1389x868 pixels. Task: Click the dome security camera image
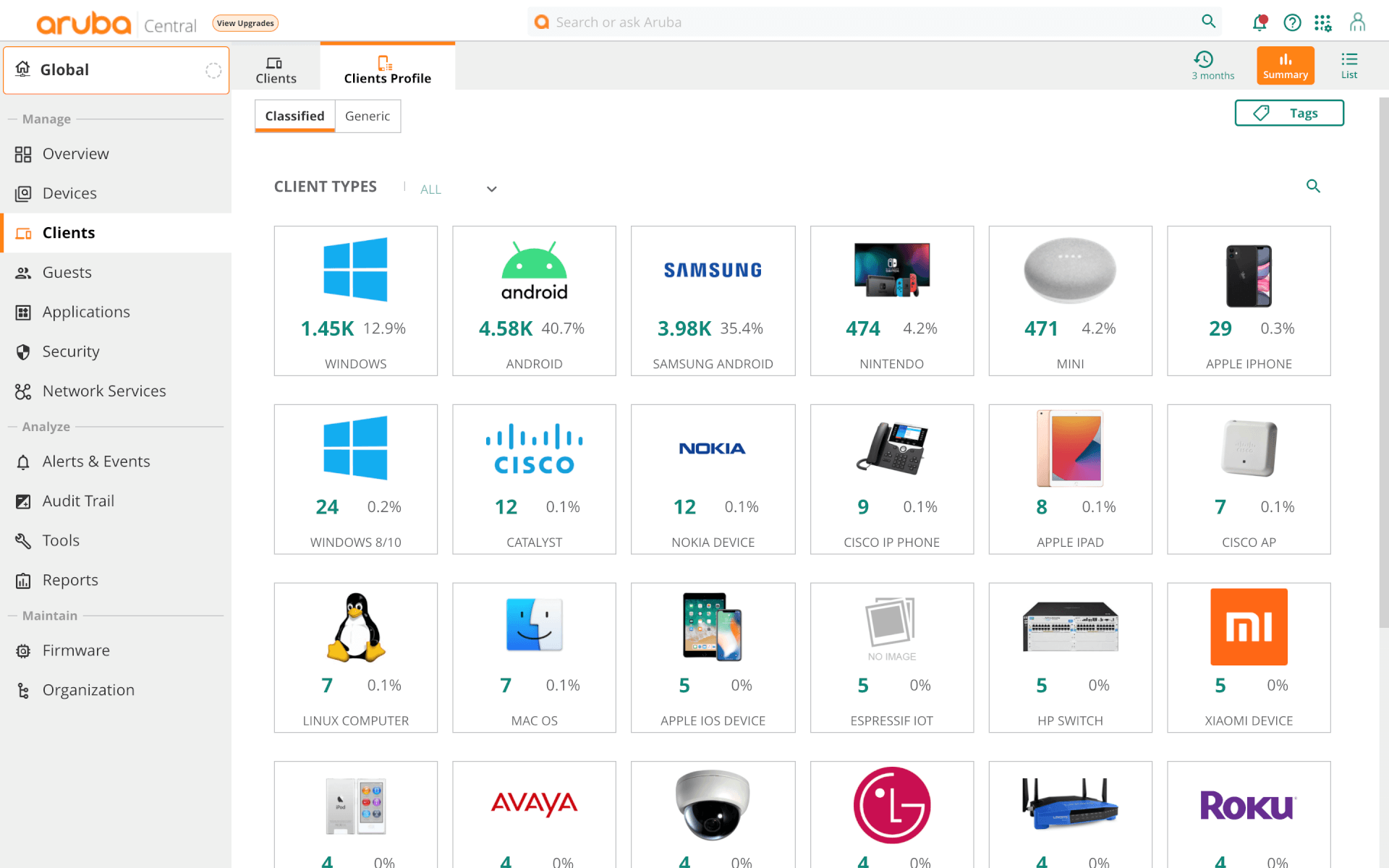pos(713,804)
